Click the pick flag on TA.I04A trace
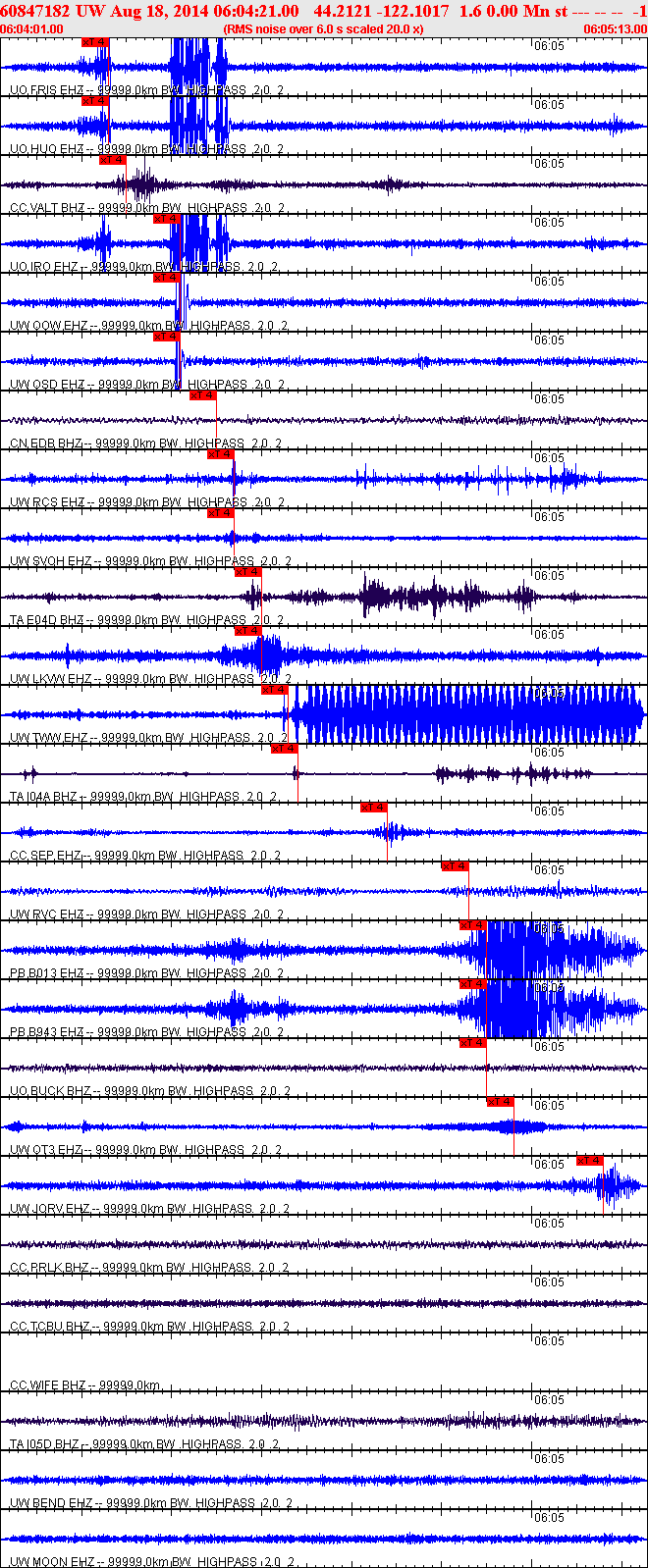Screen dimensions: 648x1568 (x=285, y=749)
